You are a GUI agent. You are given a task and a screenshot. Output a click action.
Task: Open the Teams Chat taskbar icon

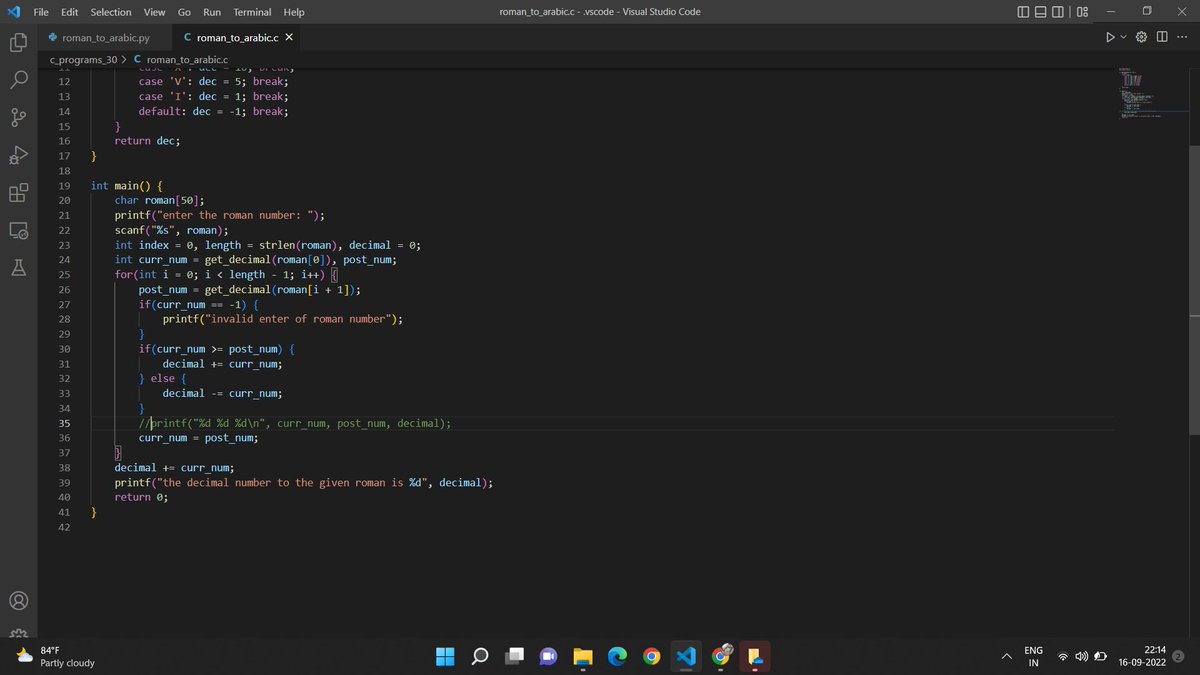pos(548,656)
